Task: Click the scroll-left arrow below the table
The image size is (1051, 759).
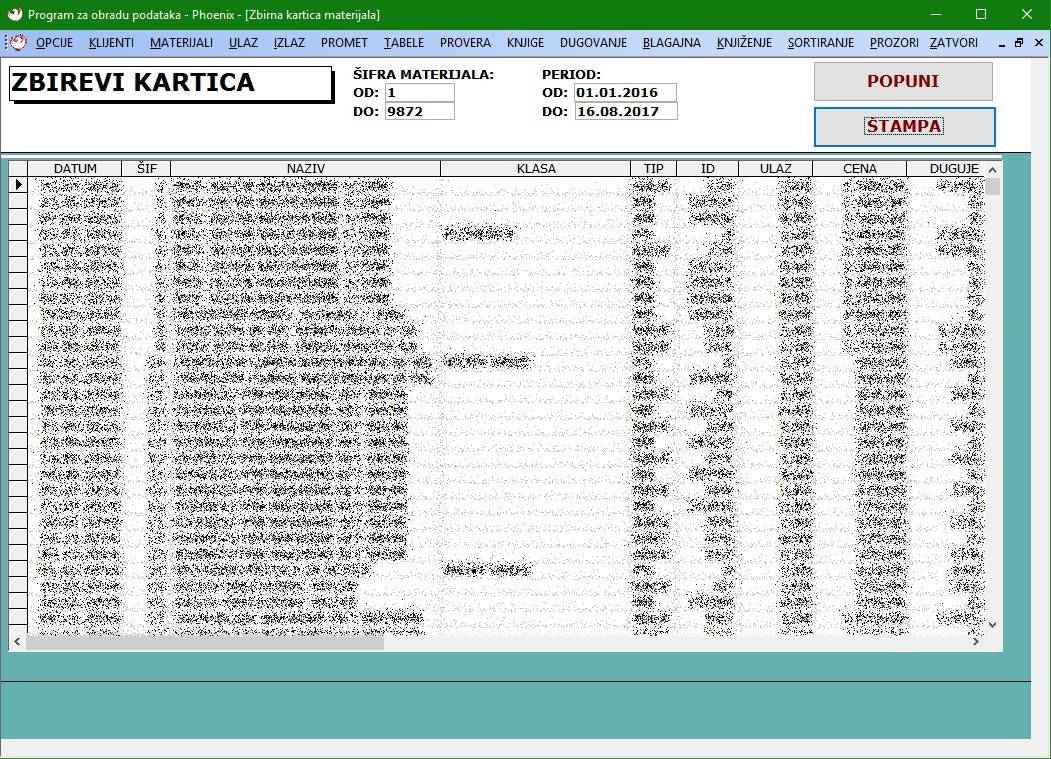Action: pos(17,642)
